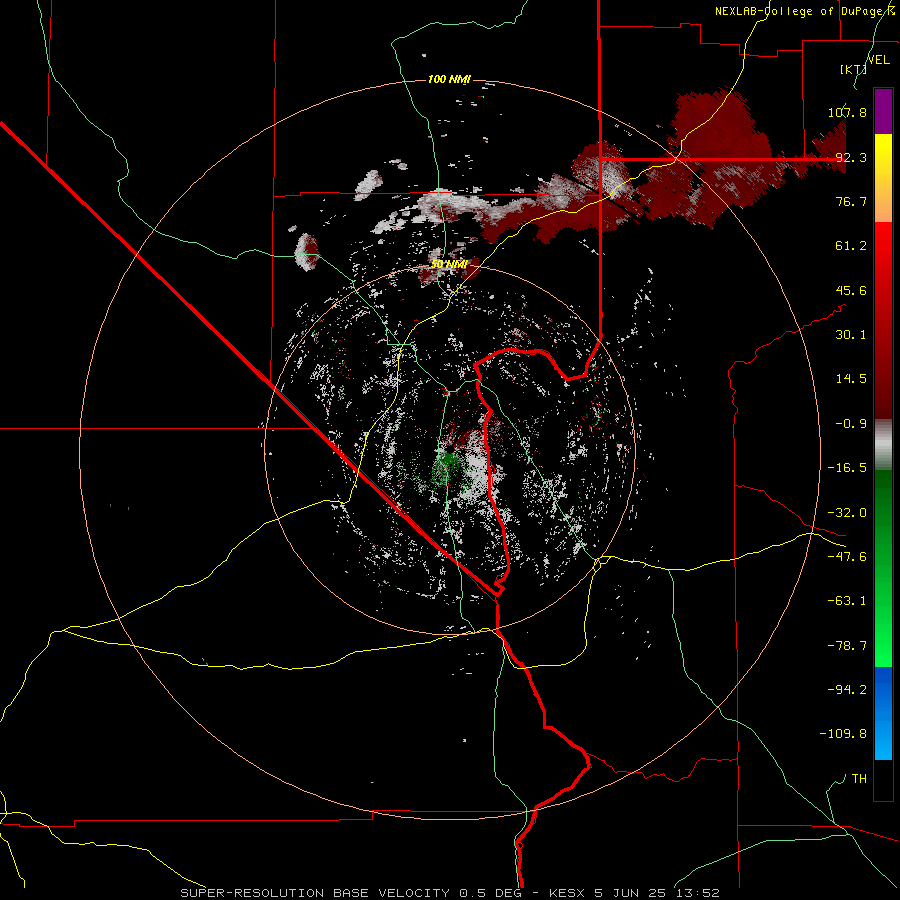Click the 14.5 velocity scale label
900x900 pixels.
pos(851,379)
